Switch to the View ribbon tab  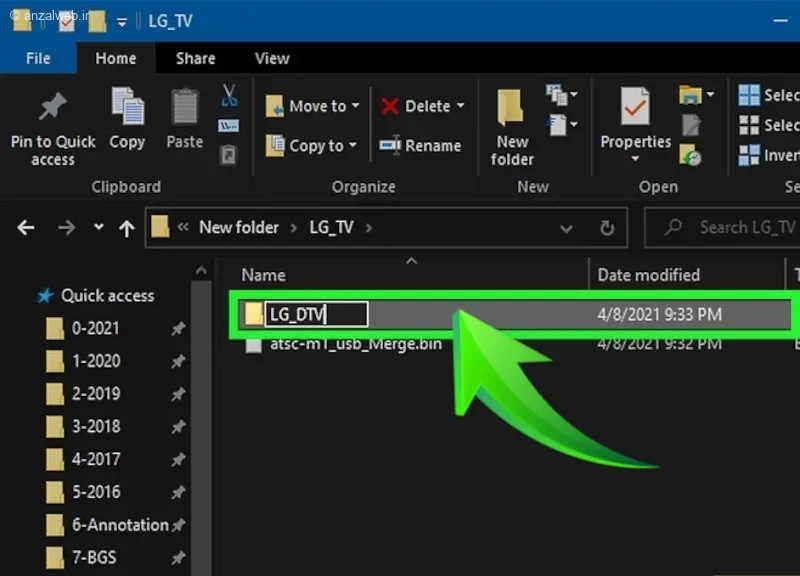coord(272,58)
